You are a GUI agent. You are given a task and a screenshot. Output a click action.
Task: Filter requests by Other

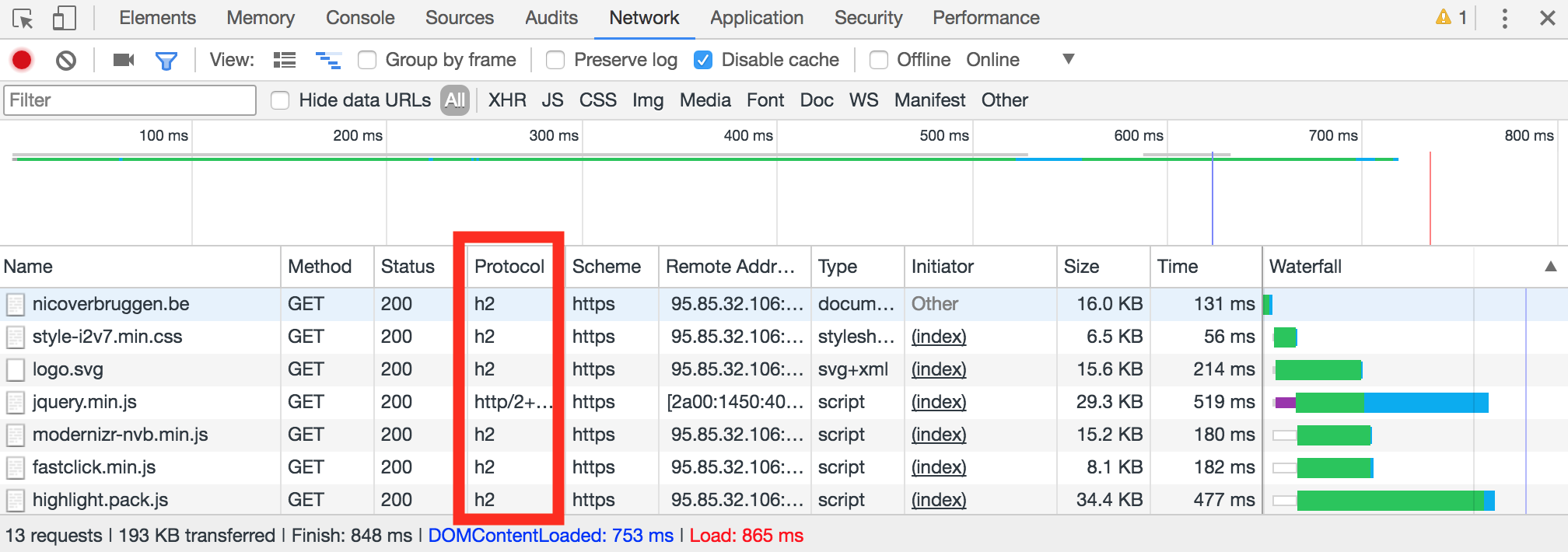pyautogui.click(x=1005, y=100)
